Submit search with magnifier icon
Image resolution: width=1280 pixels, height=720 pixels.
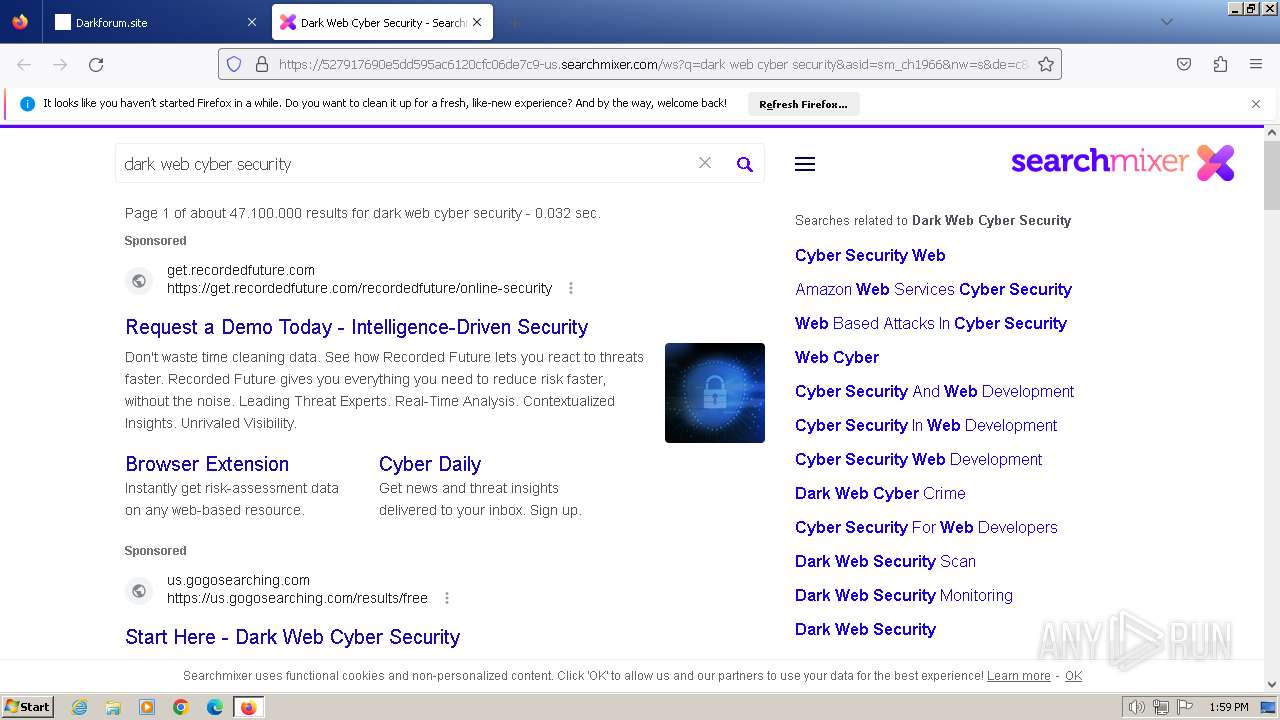tap(745, 164)
